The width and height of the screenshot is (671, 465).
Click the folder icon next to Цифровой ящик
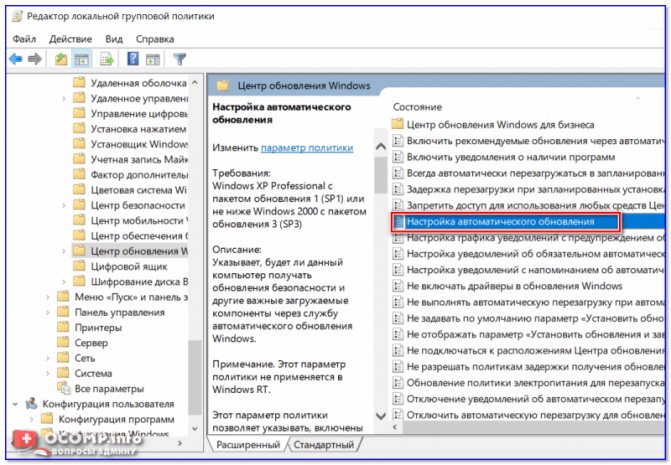click(x=79, y=266)
